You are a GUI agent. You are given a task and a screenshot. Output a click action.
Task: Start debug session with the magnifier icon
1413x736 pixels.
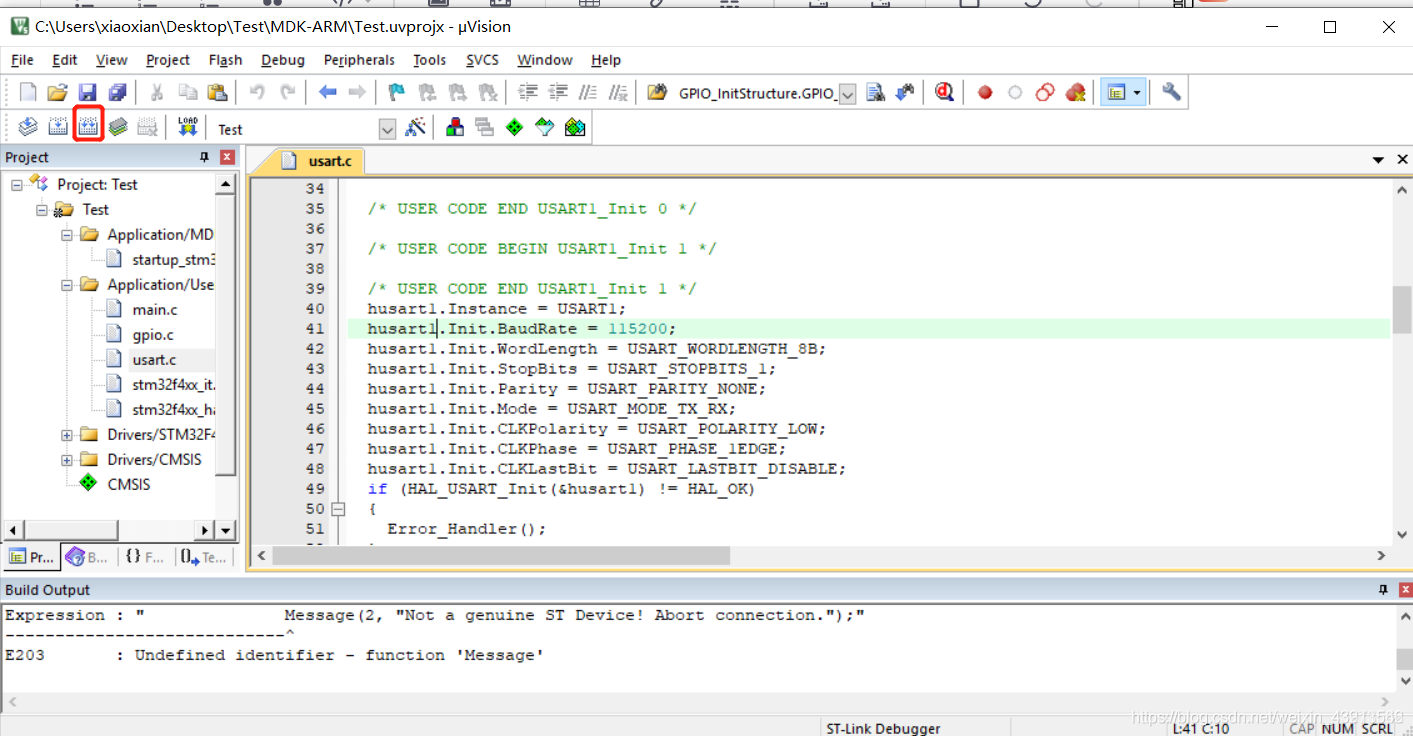pos(944,93)
